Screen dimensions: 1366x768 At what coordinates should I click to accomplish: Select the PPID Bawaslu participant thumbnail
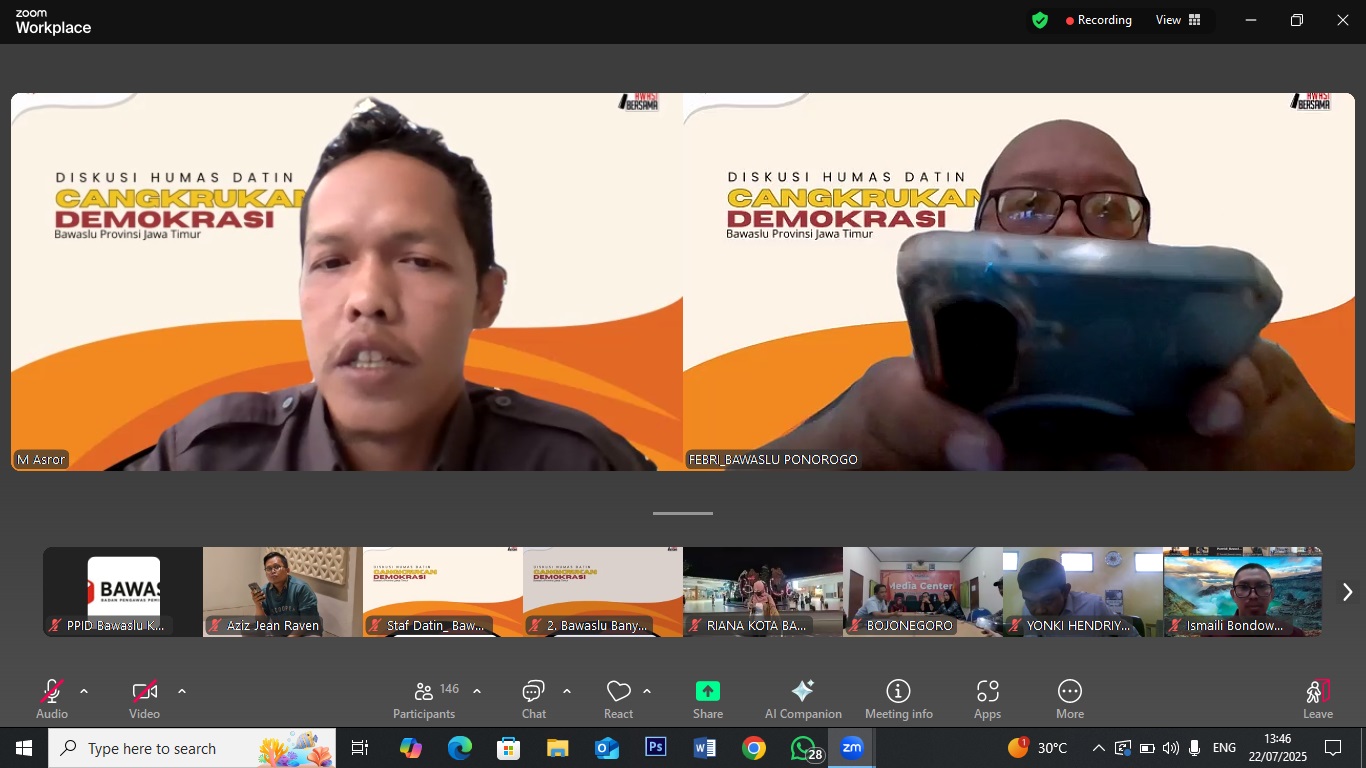click(123, 592)
